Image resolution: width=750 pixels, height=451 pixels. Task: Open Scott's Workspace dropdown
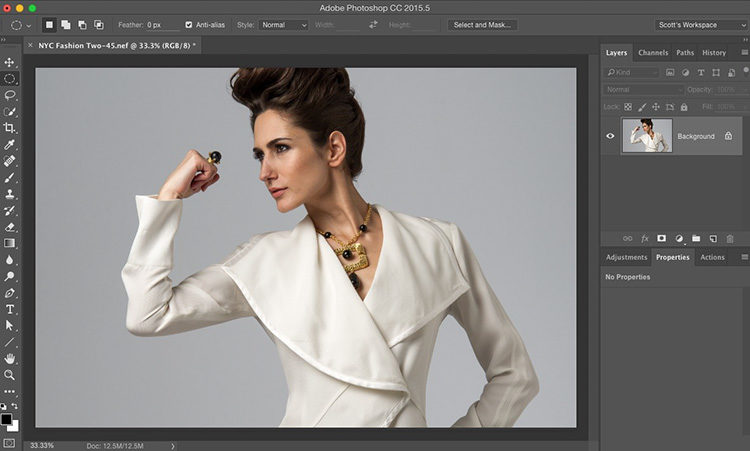[701, 25]
